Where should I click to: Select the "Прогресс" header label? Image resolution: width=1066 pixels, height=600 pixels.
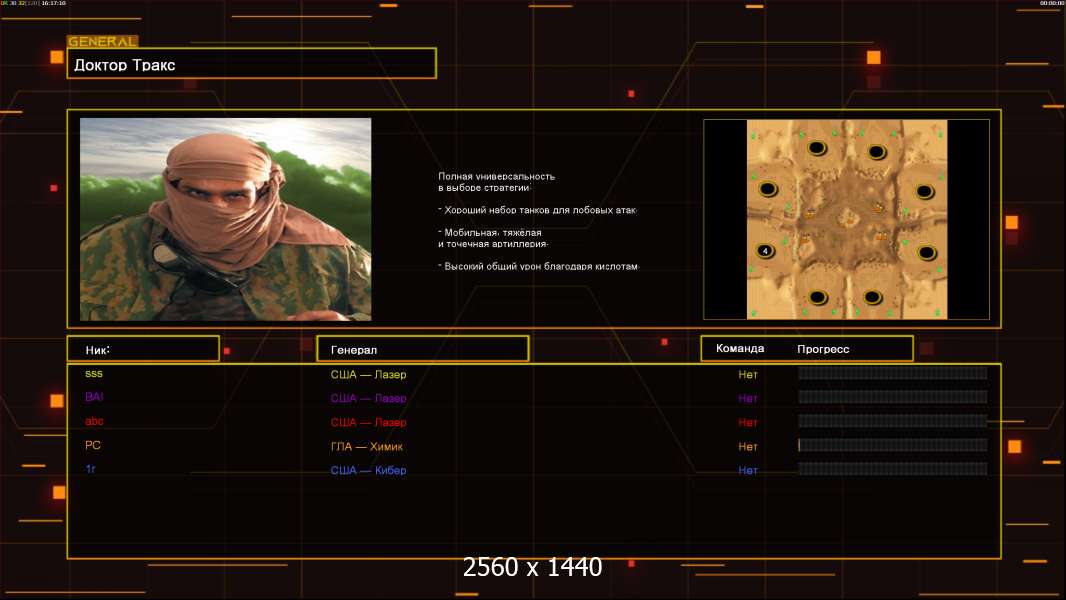tap(823, 349)
